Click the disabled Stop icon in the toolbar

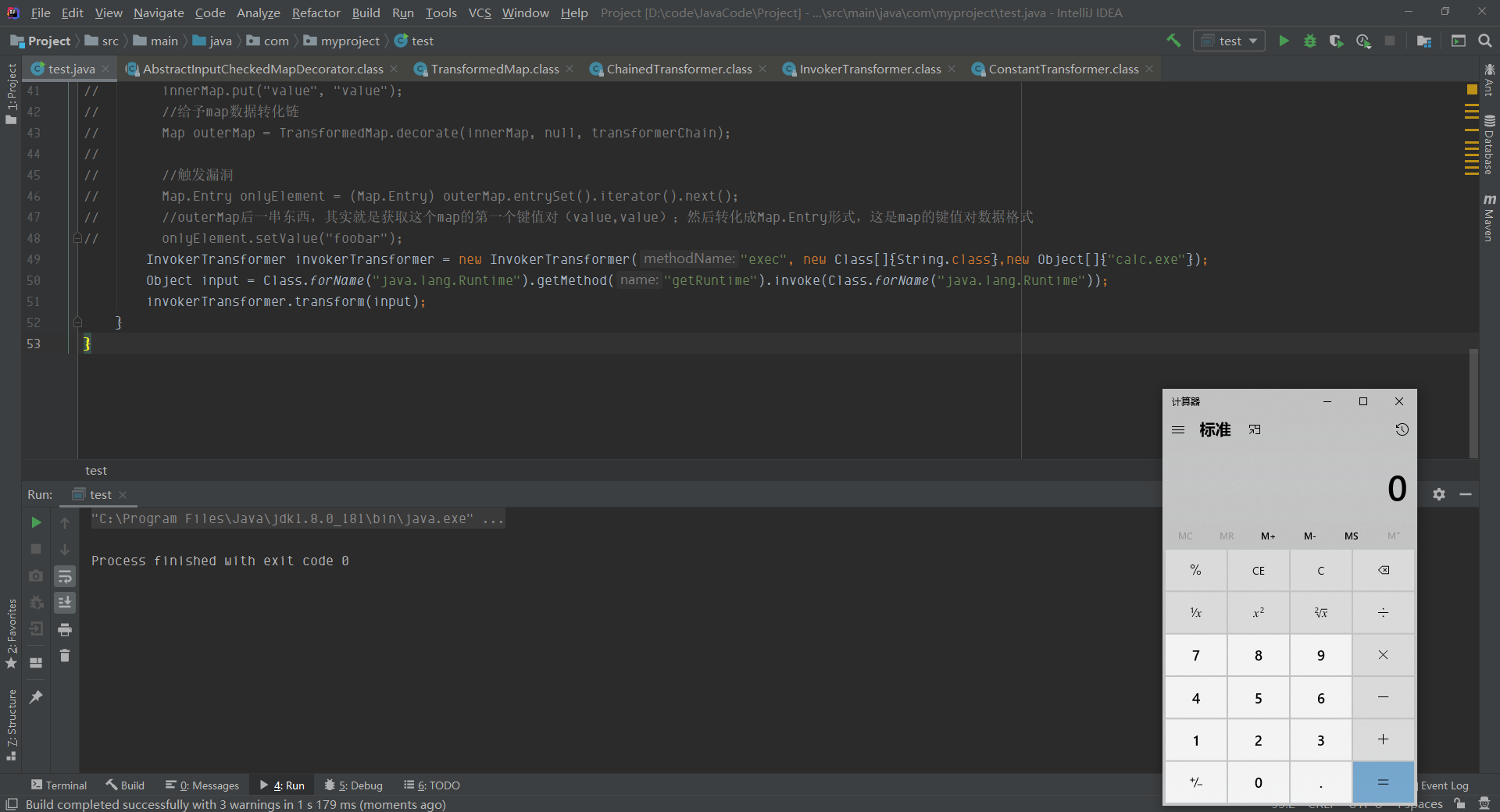click(1390, 41)
